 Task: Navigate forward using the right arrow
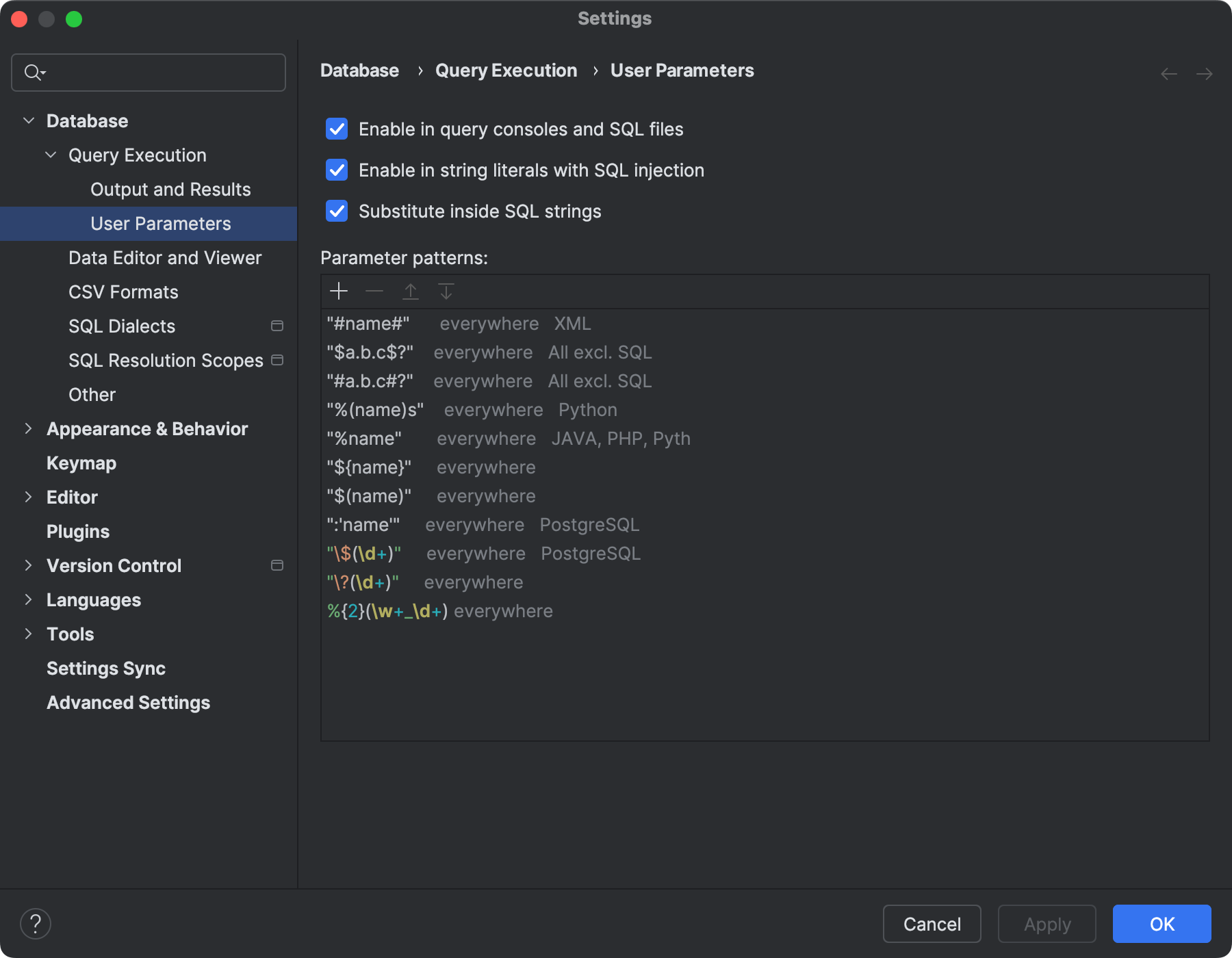click(x=1205, y=73)
